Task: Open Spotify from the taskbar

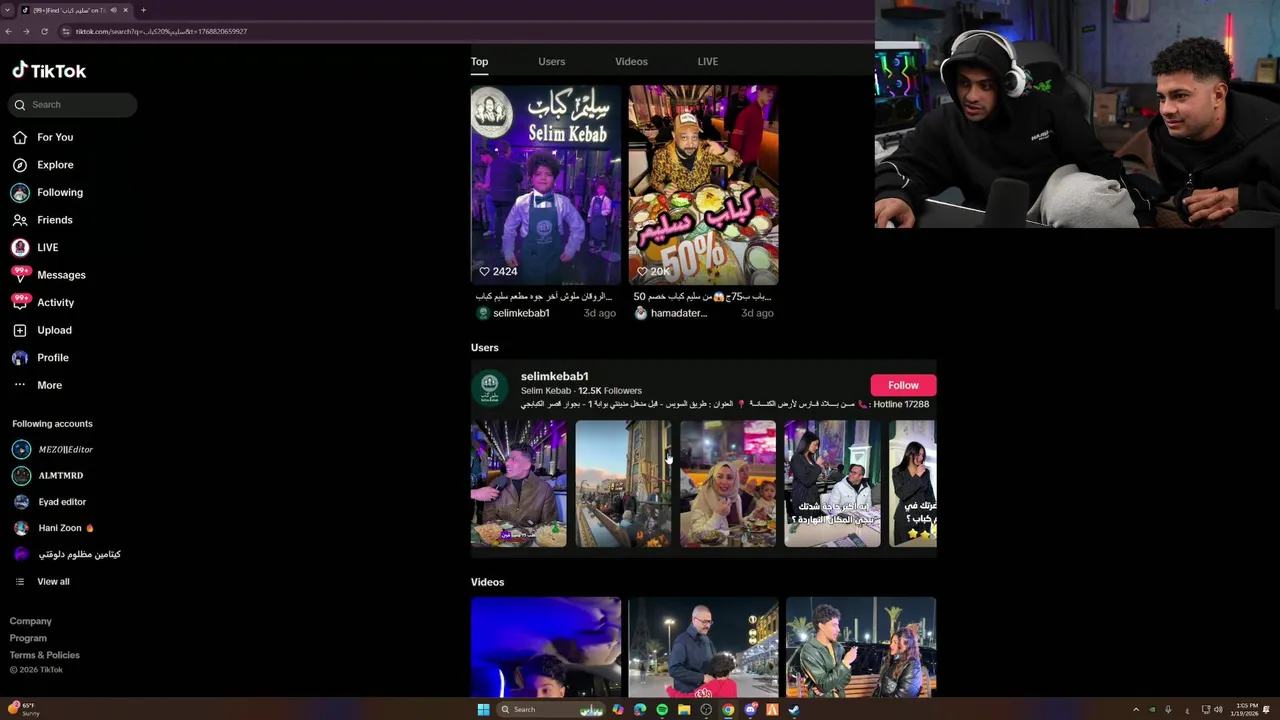Action: (x=662, y=710)
